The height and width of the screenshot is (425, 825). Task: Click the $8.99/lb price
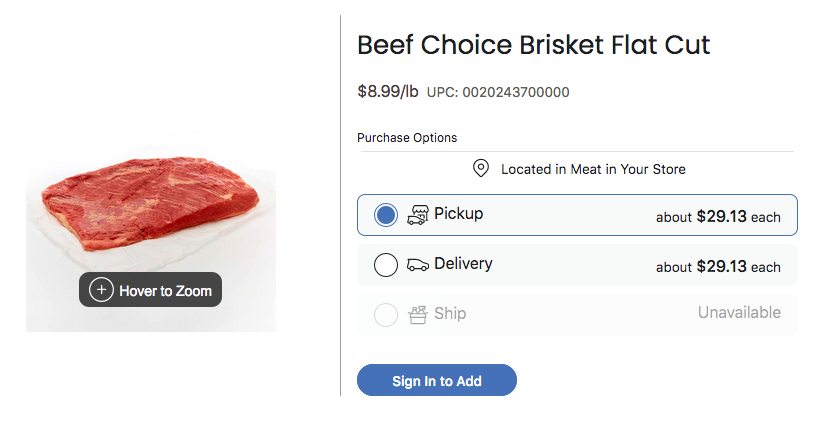click(388, 92)
